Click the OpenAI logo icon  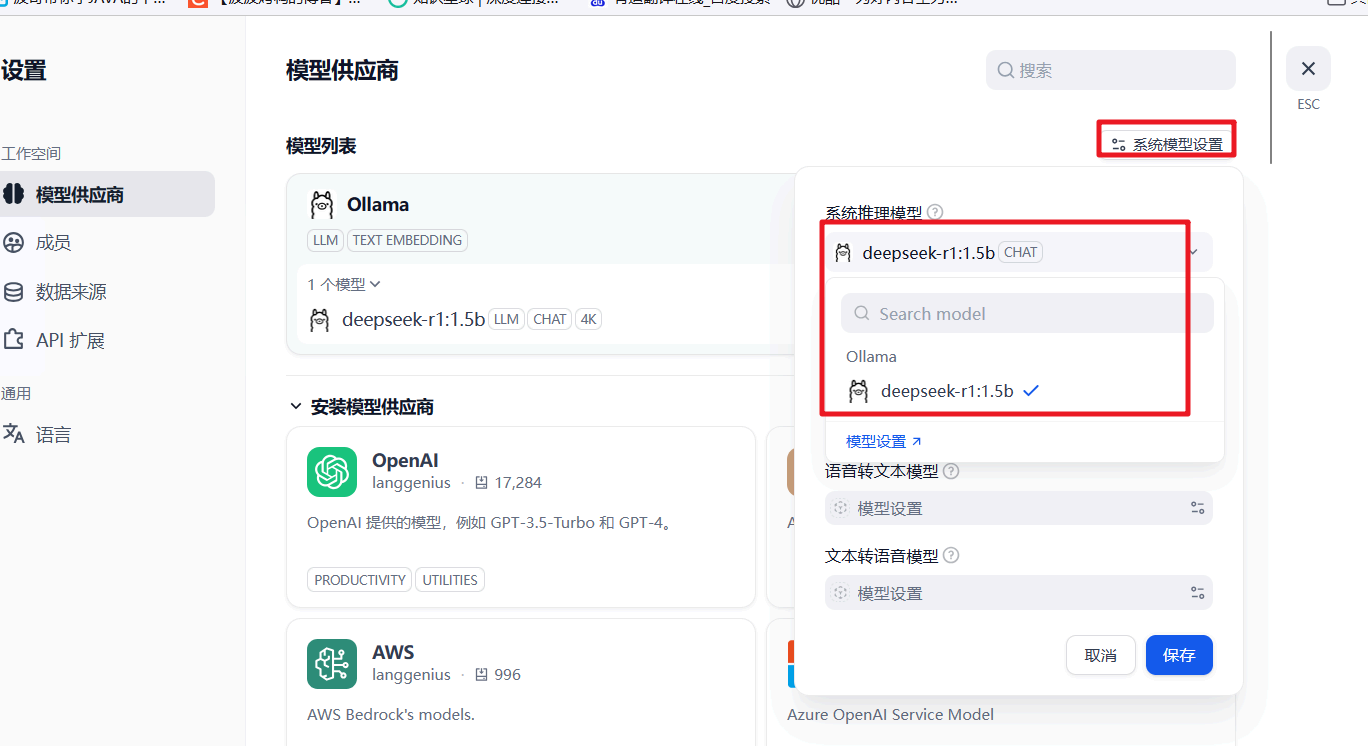pos(332,472)
